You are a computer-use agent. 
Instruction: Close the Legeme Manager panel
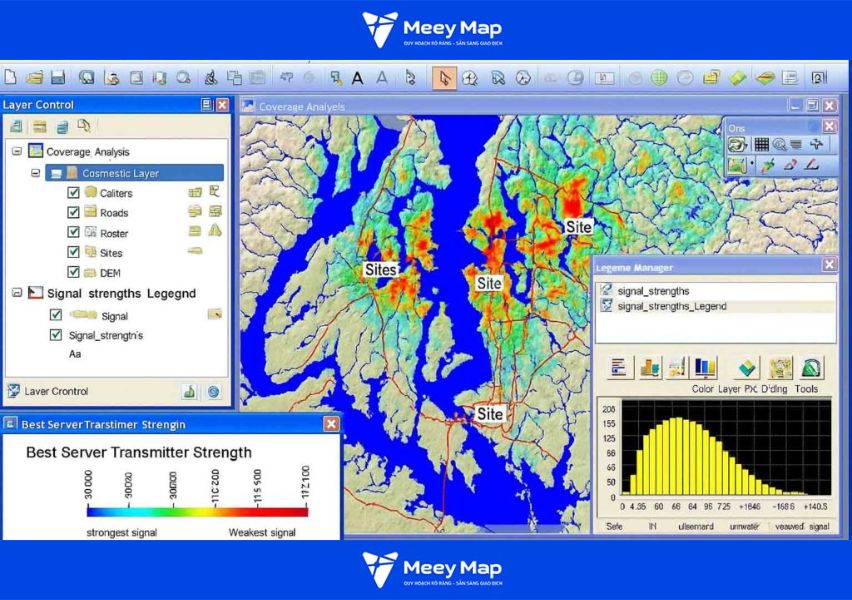tap(829, 265)
